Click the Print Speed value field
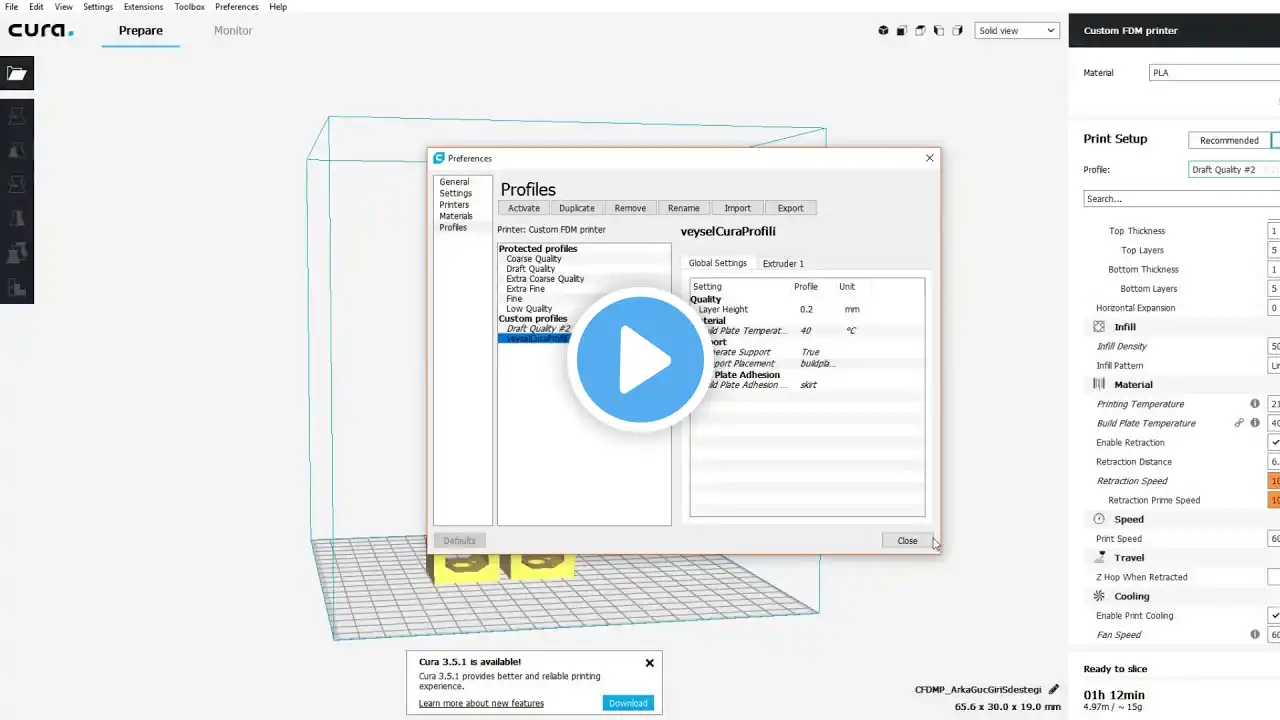Viewport: 1280px width, 720px height. coord(1274,538)
